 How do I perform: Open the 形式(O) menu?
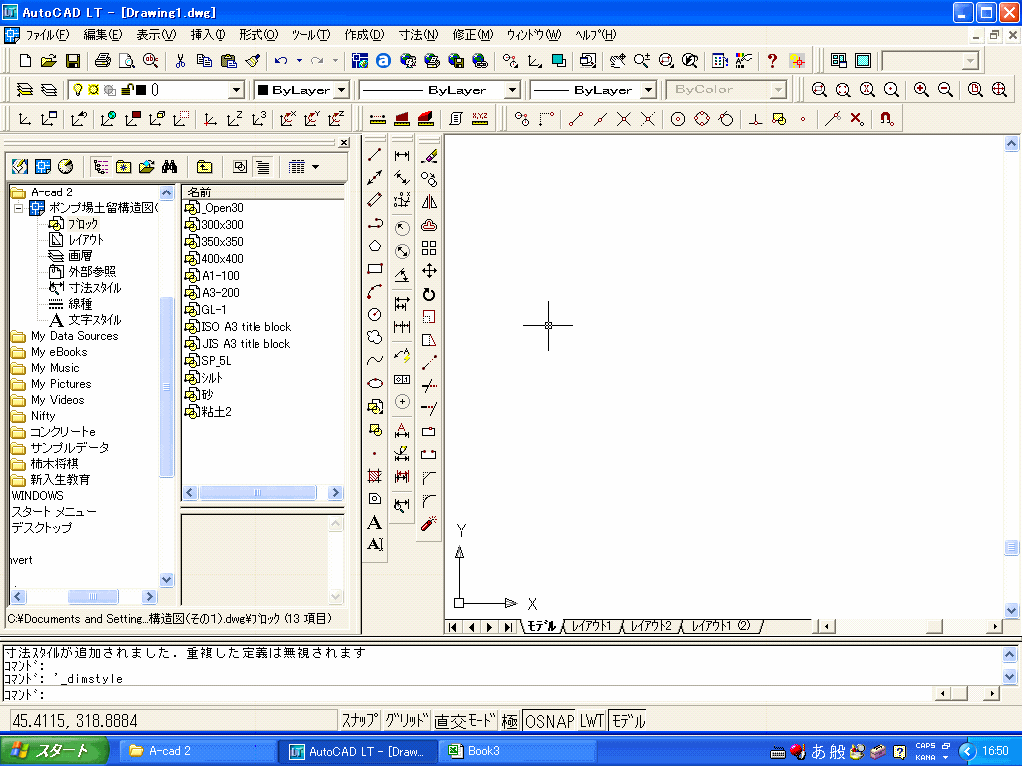coord(258,35)
